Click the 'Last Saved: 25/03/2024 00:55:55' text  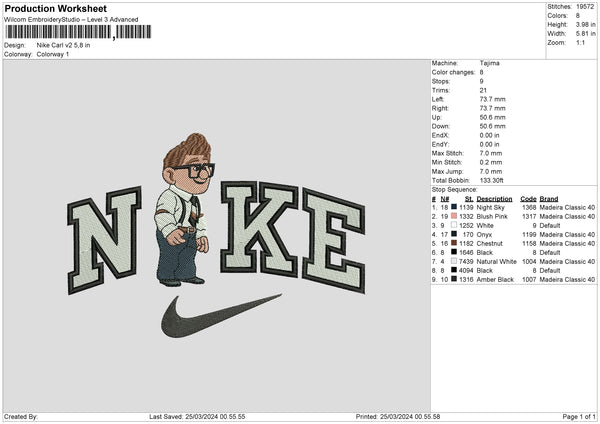[x=197, y=416]
